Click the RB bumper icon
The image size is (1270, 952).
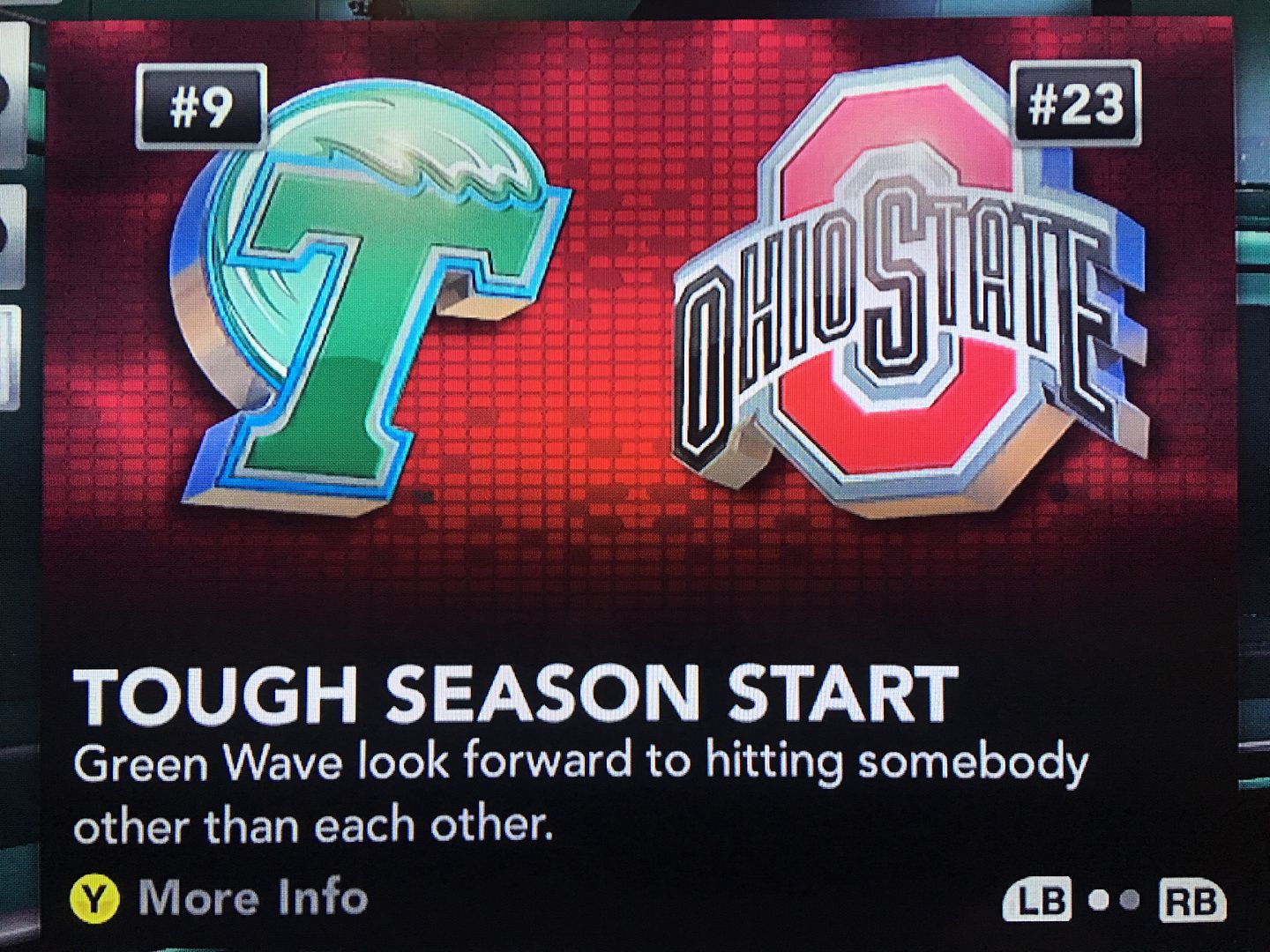point(1192,901)
